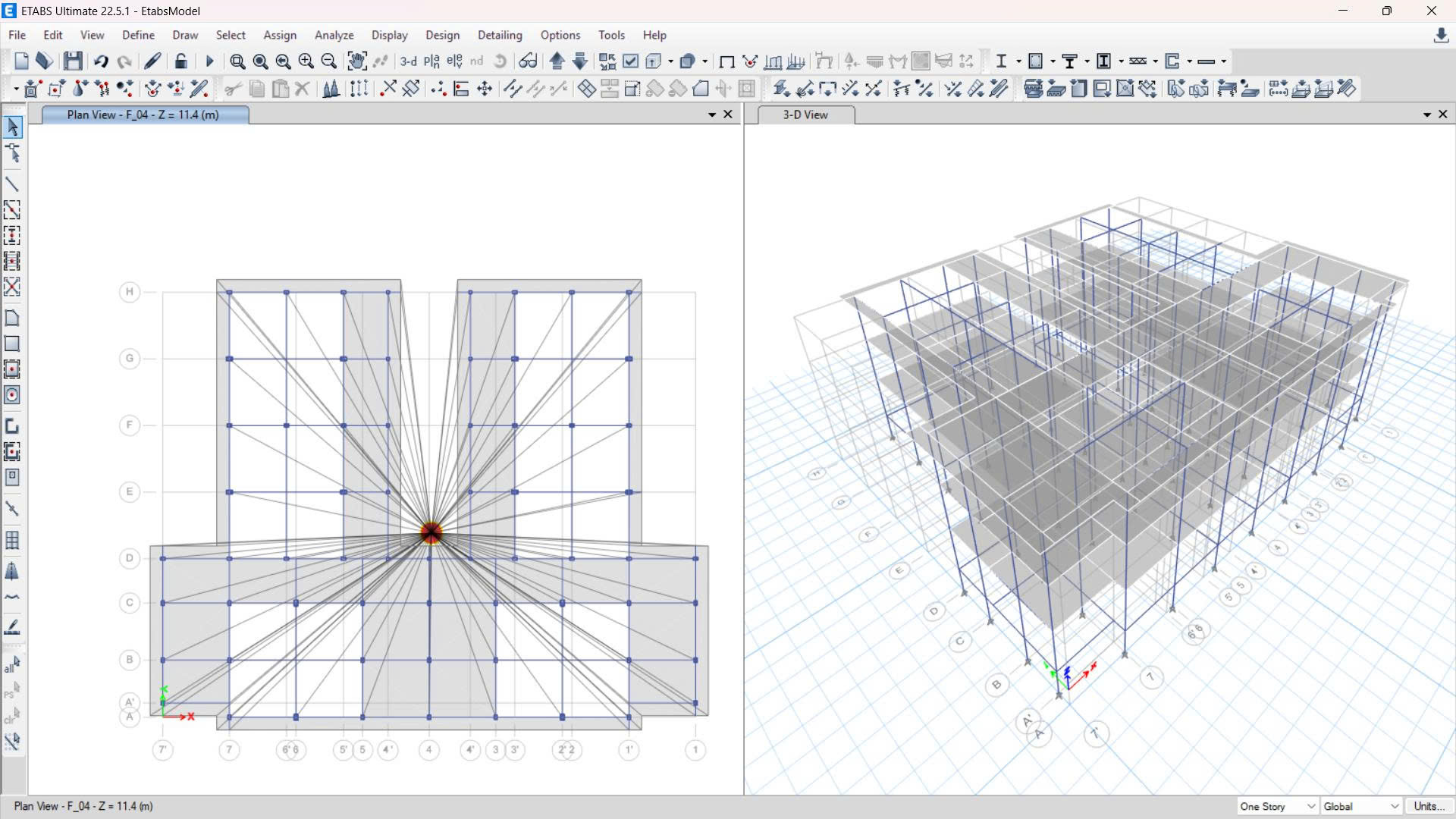Open the File menu
The width and height of the screenshot is (1456, 819).
pyautogui.click(x=17, y=35)
